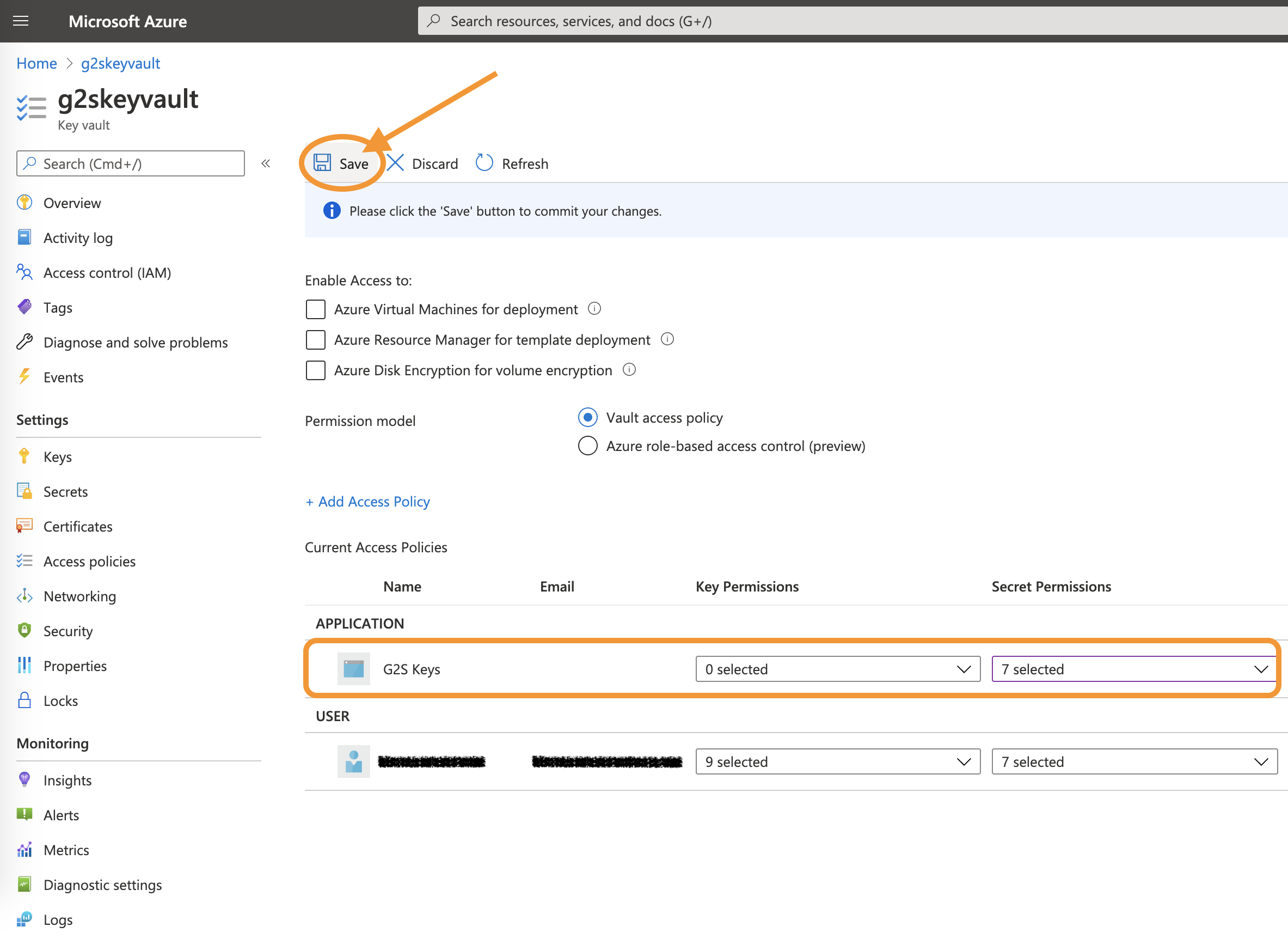Click the key vault checklist icon beside title
Viewport: 1288px width, 939px height.
[31, 107]
